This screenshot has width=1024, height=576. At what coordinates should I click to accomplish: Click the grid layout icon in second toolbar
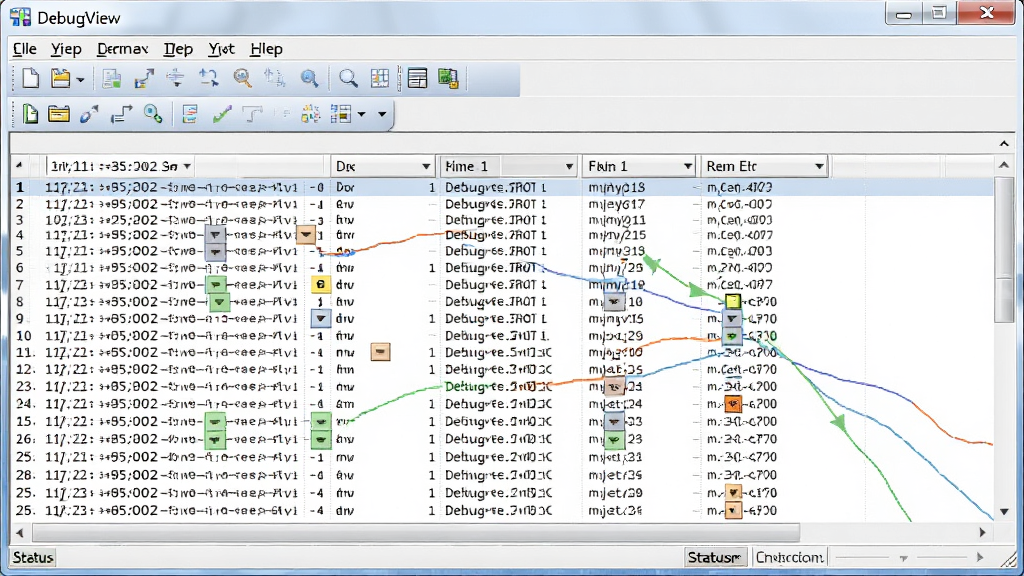(x=341, y=114)
